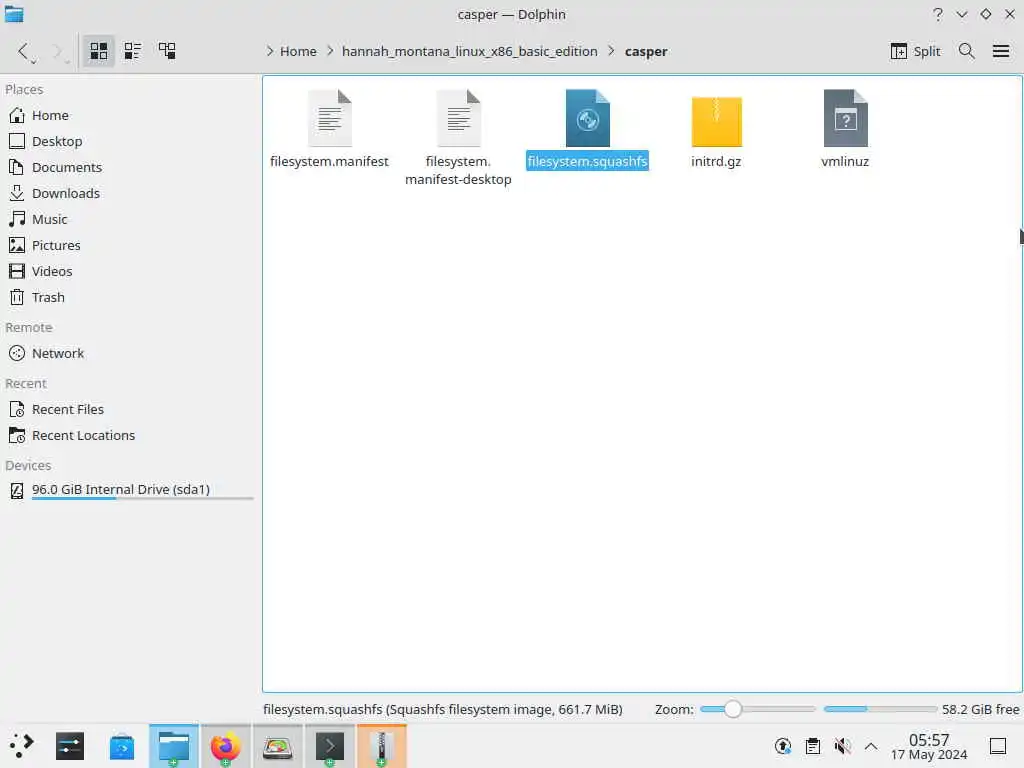Image resolution: width=1024 pixels, height=768 pixels.
Task: Switch to Dolphin task in taskbar
Action: coord(174,746)
